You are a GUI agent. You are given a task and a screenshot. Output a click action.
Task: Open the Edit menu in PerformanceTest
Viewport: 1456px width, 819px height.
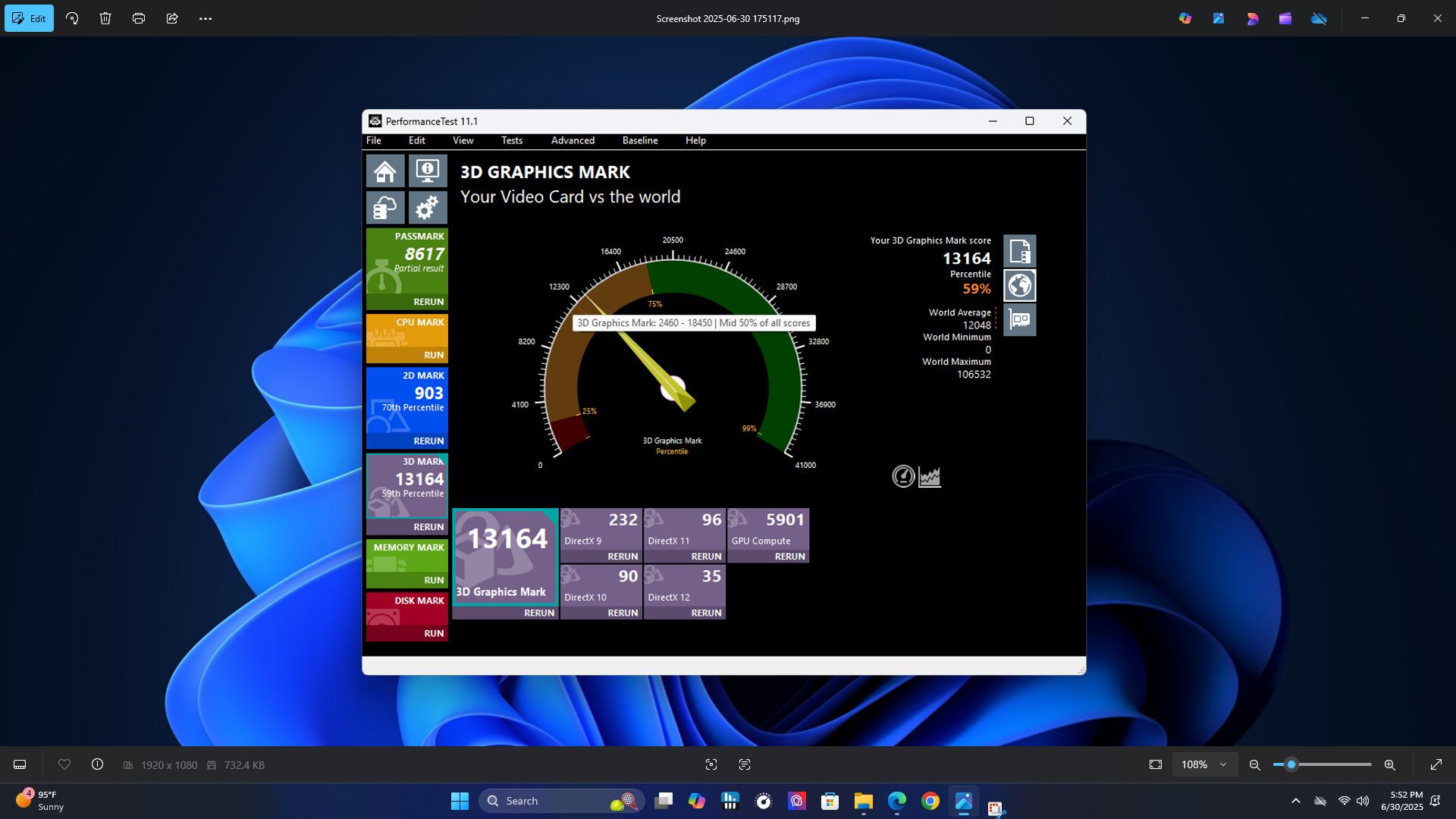click(x=417, y=140)
